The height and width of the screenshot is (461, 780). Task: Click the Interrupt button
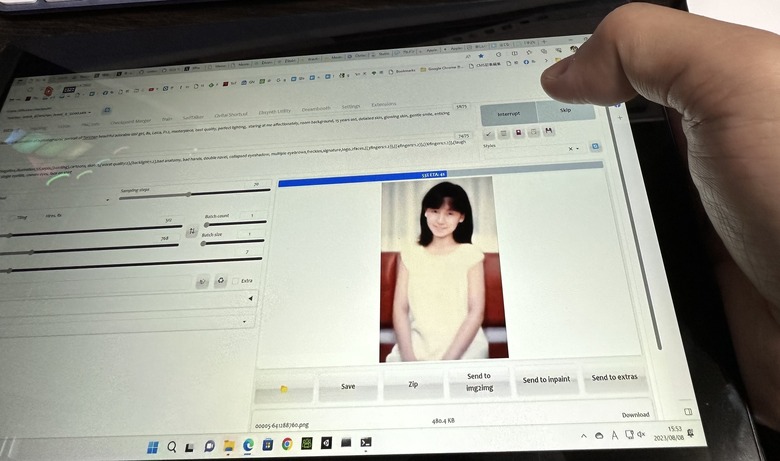pyautogui.click(x=508, y=113)
